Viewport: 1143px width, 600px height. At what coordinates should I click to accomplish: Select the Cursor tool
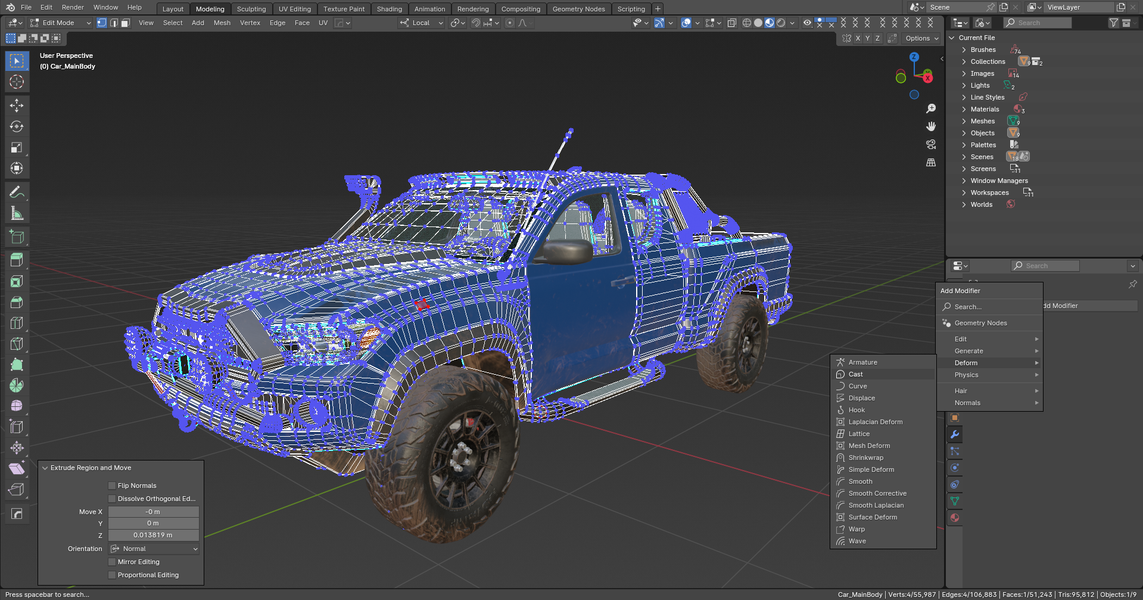(x=16, y=82)
